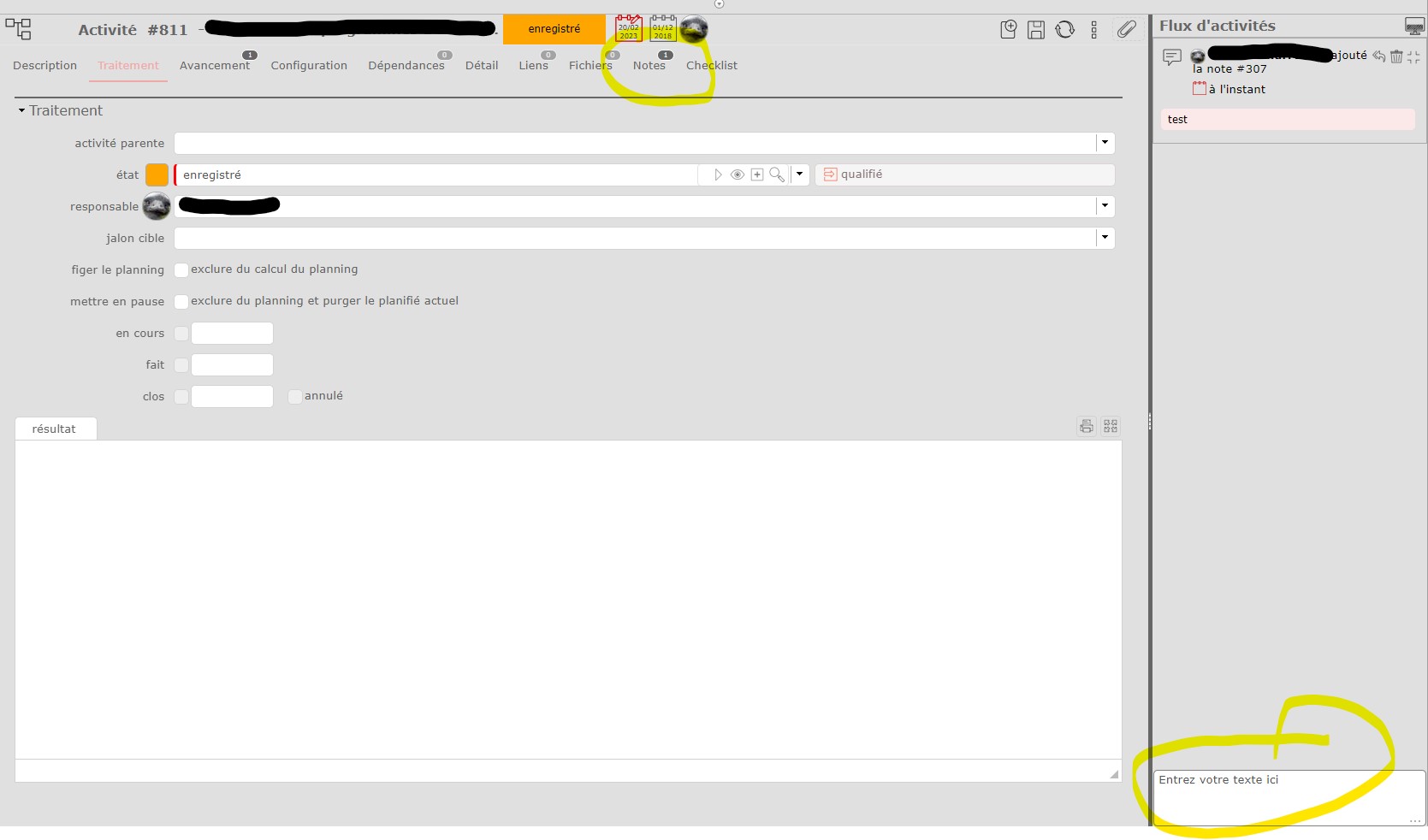Open the Liens tab
The image size is (1428, 840).
(x=533, y=66)
